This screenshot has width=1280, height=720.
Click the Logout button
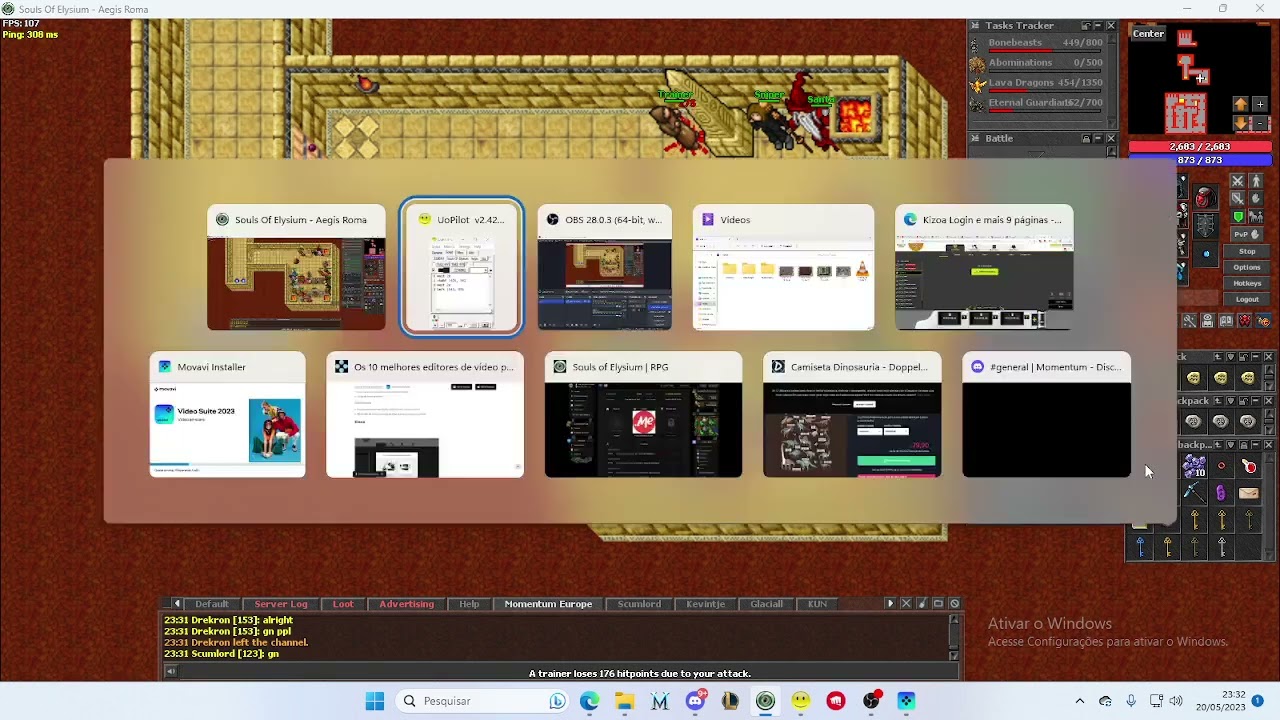(1247, 299)
